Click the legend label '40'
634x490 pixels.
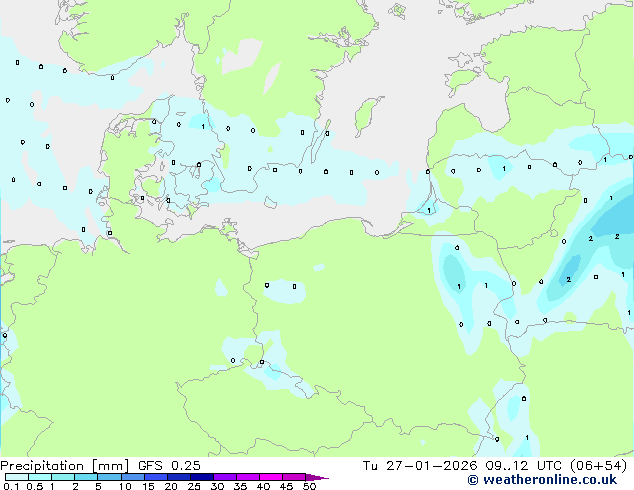(263, 486)
